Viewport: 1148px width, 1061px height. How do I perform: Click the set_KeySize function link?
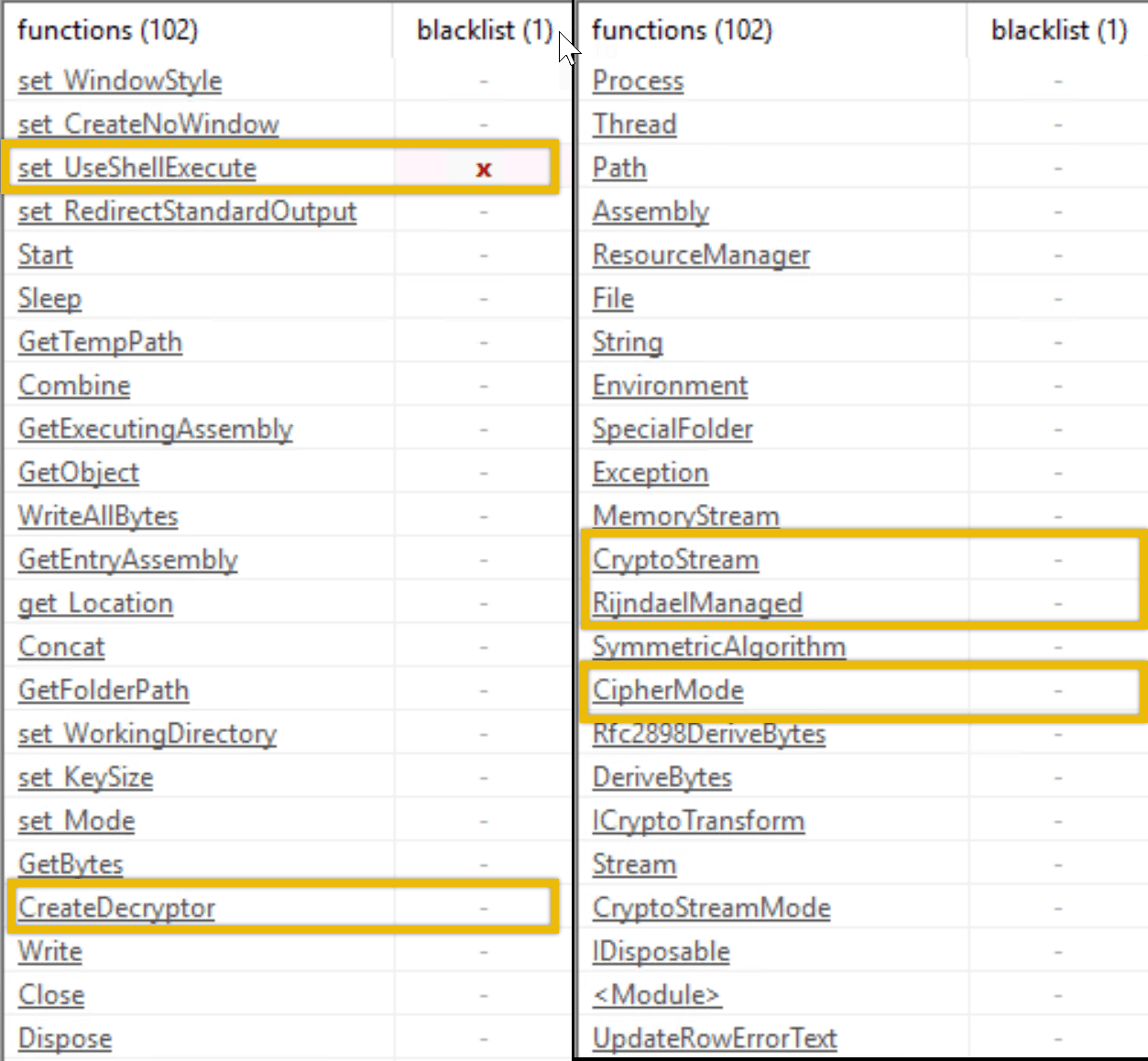pos(85,777)
